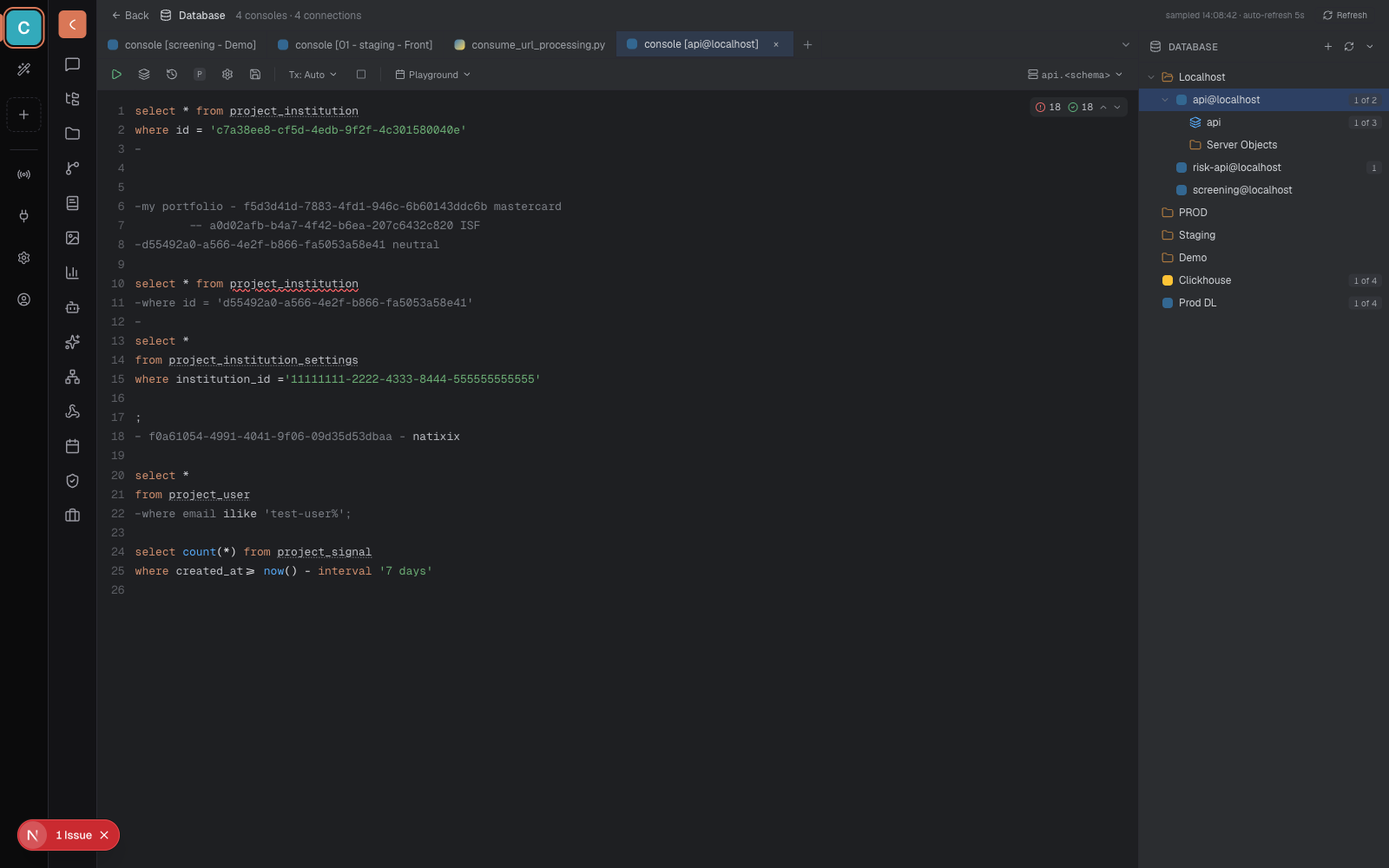Select screening@localhost connection

coord(1264,190)
